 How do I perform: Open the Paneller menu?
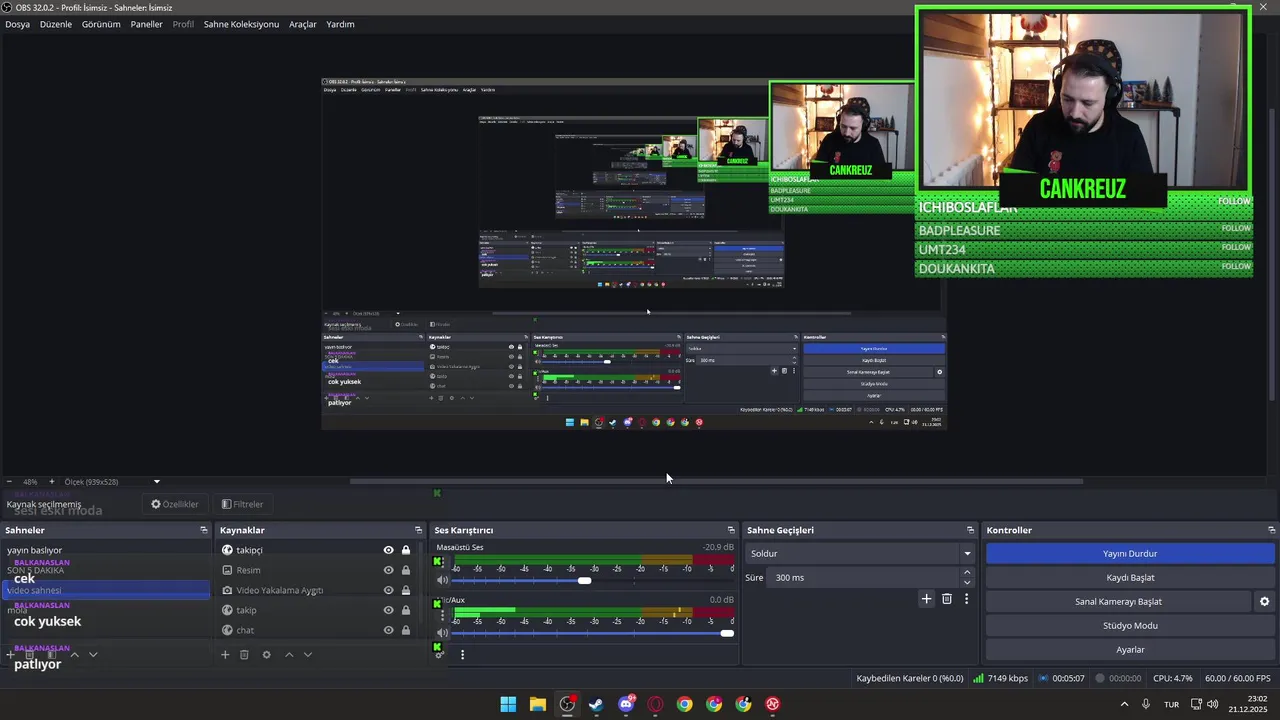pos(146,24)
